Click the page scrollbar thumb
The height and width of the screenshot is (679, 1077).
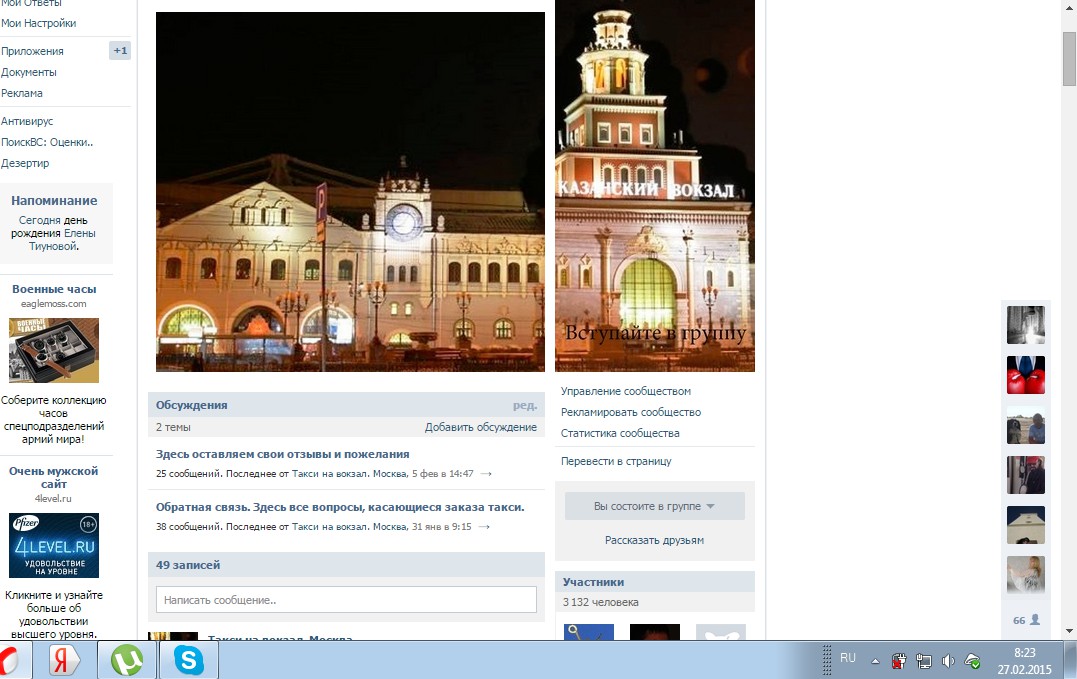point(1069,58)
